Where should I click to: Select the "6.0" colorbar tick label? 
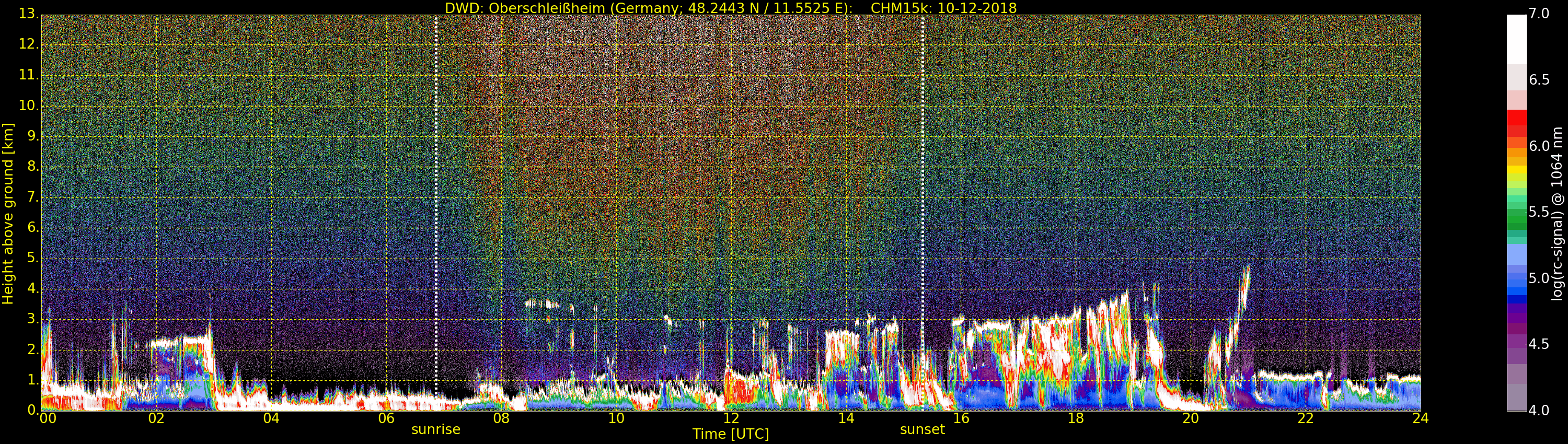click(x=1539, y=146)
